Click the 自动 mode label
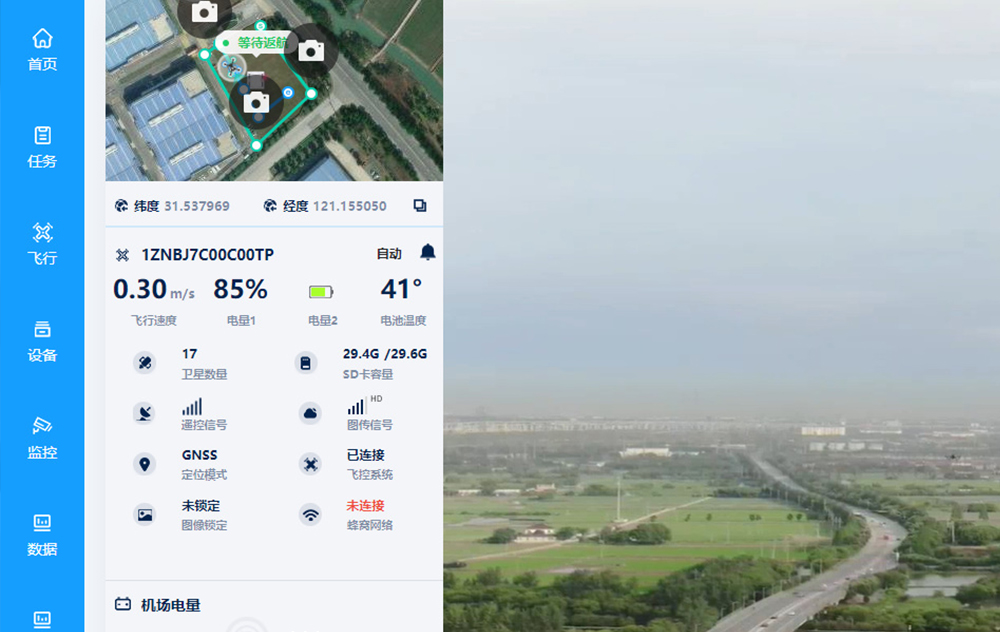Screen dimensions: 1000x632 tap(389, 254)
